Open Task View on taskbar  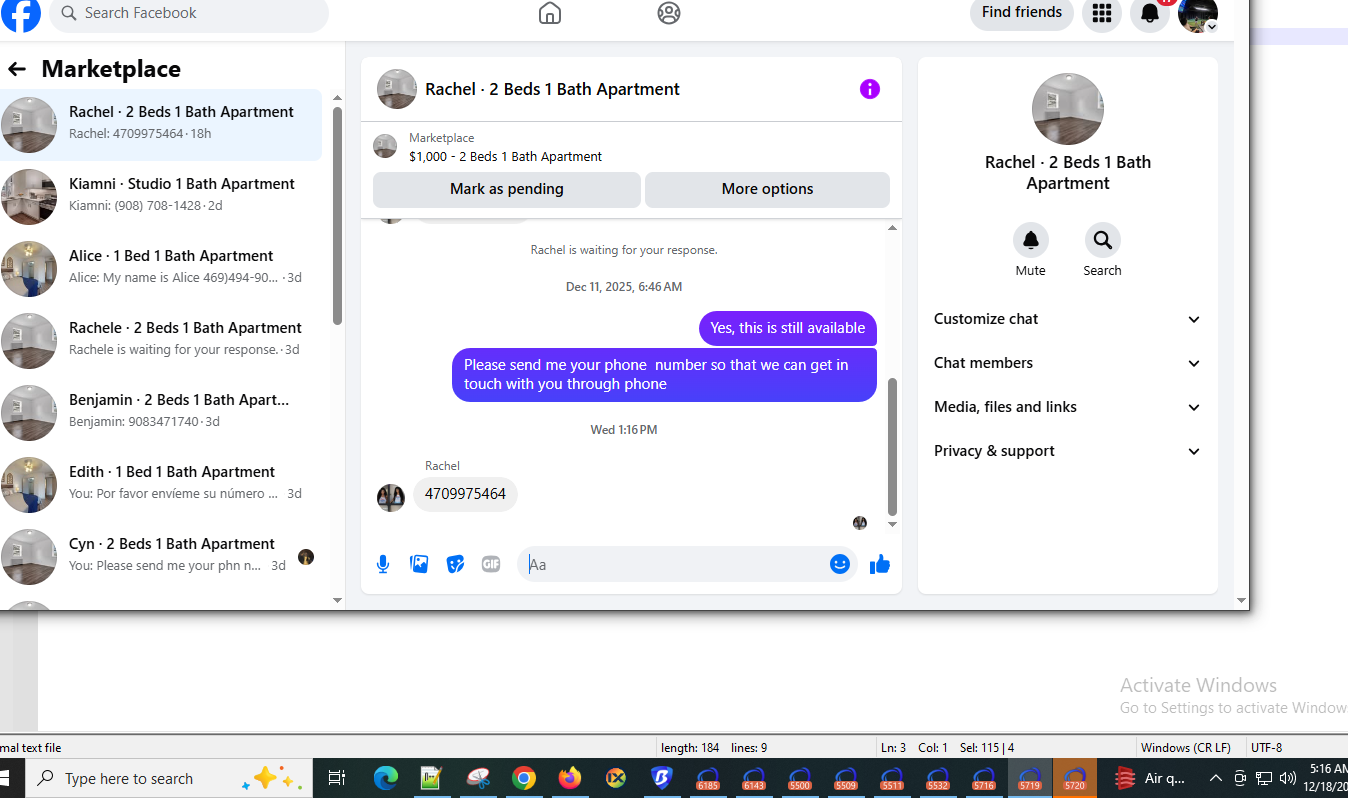[337, 778]
